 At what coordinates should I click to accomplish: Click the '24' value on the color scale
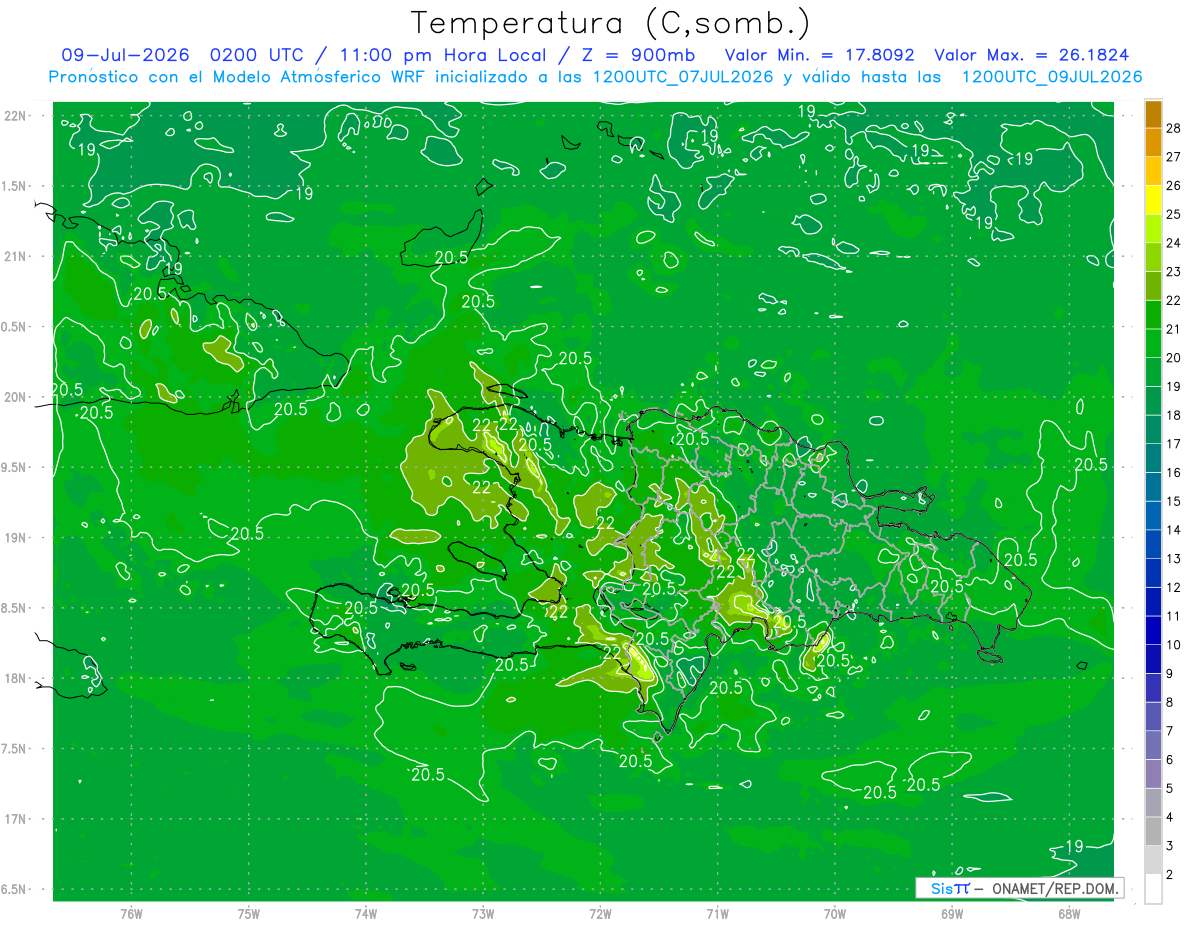pos(1176,243)
